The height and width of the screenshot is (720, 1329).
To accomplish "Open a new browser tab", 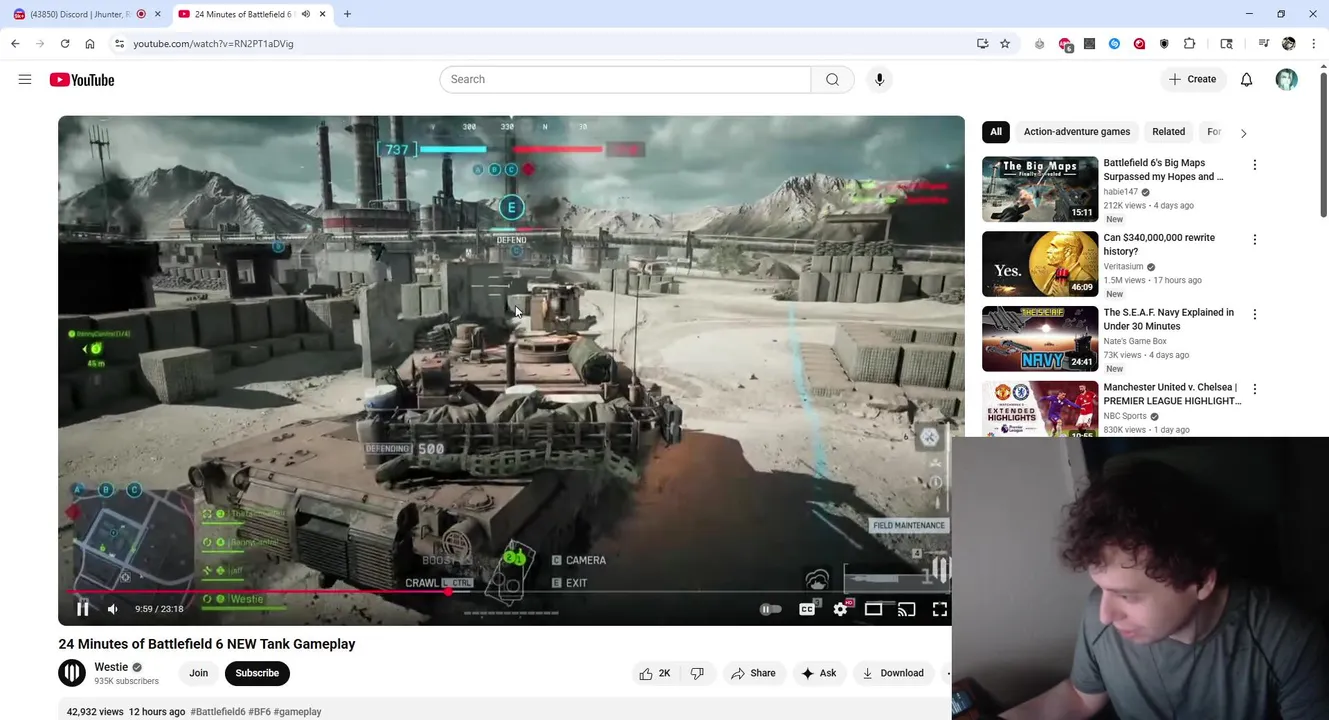I will tap(347, 14).
